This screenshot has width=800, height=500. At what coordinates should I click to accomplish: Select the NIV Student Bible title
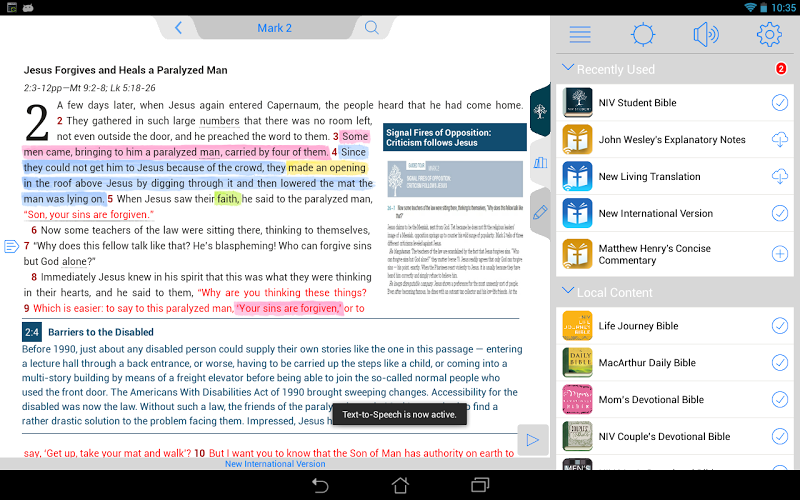point(637,103)
